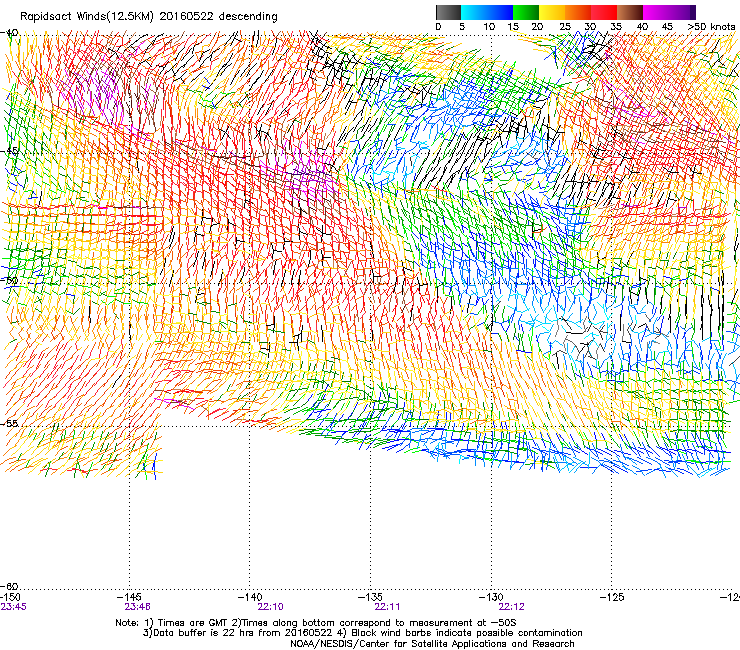Click the 22:11 pass time label
The width and height of the screenshot is (740, 650).
[387, 607]
